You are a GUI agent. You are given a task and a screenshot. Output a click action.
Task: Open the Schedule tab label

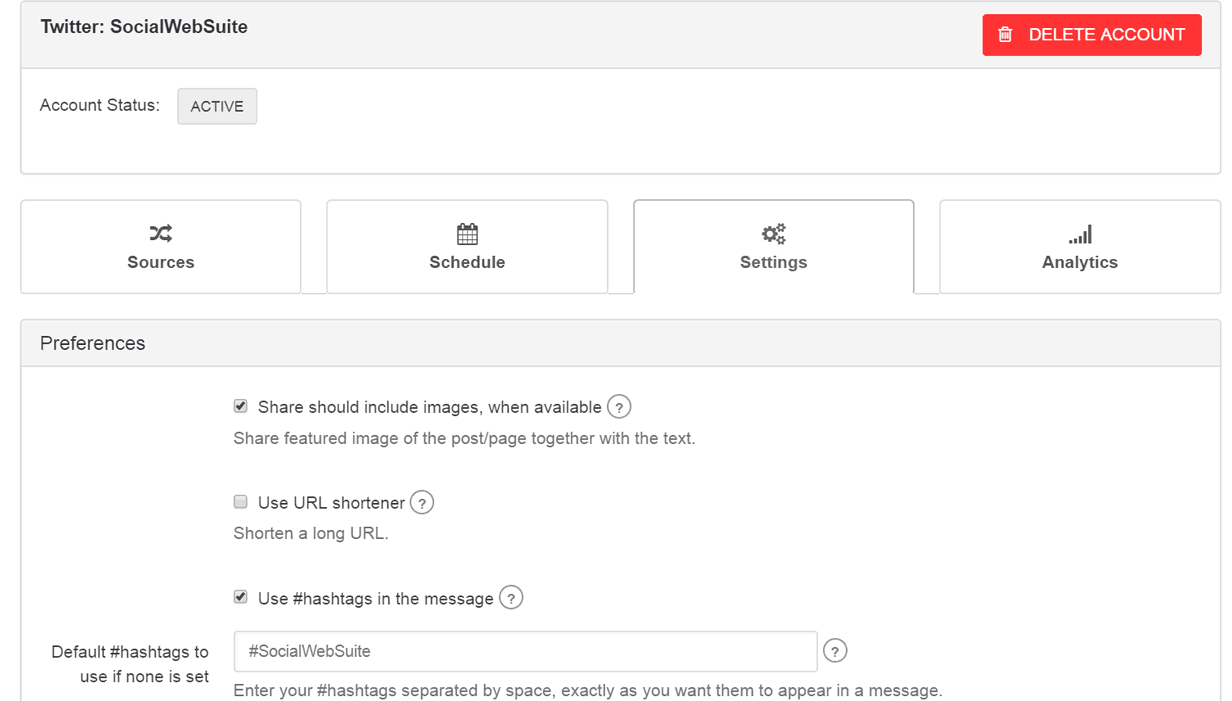(x=467, y=262)
